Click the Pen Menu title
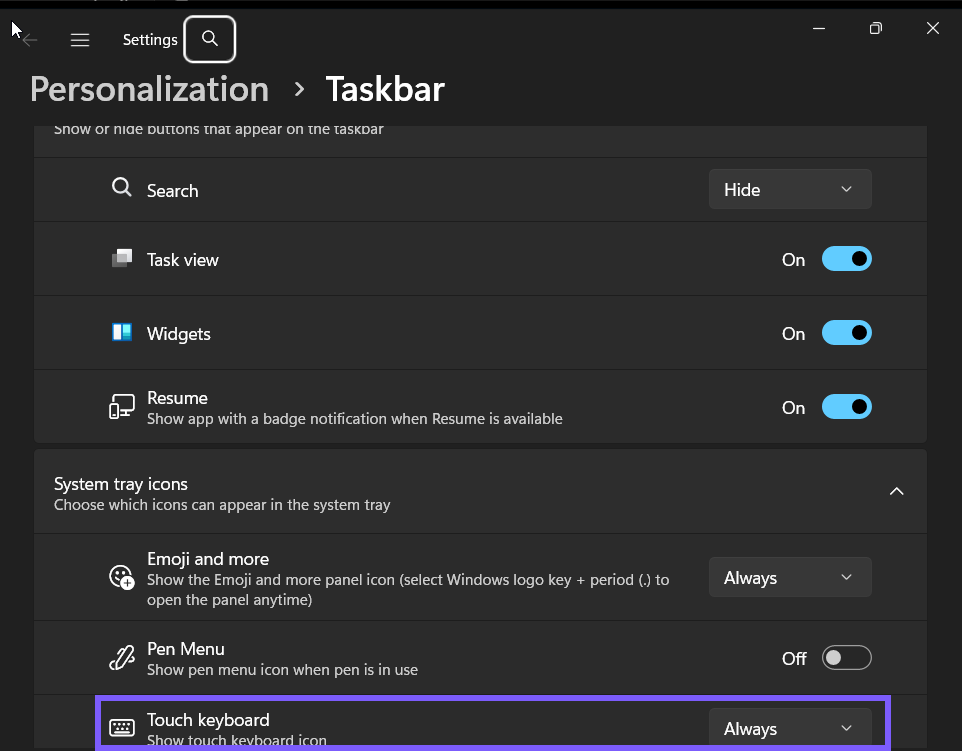This screenshot has width=962, height=751. 186,649
